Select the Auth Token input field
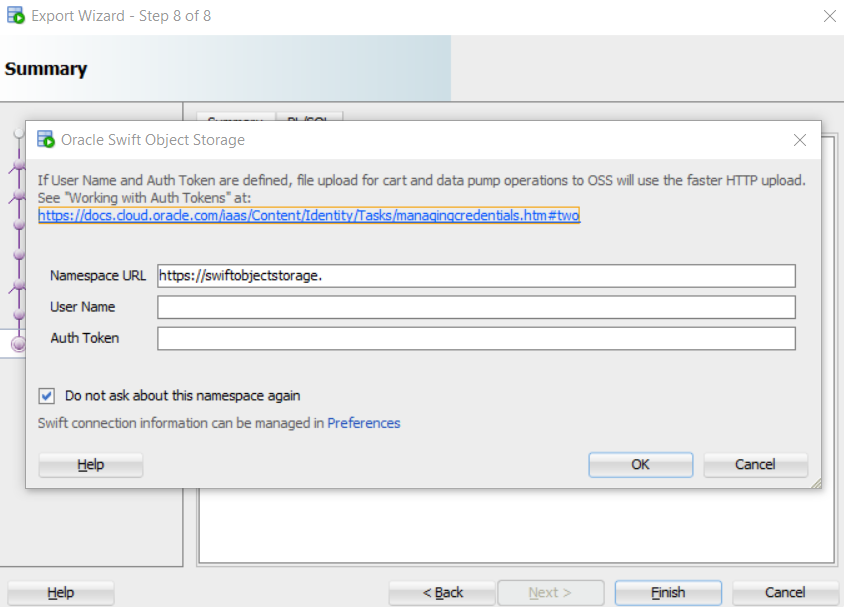Image resolution: width=844 pixels, height=607 pixels. [476, 339]
